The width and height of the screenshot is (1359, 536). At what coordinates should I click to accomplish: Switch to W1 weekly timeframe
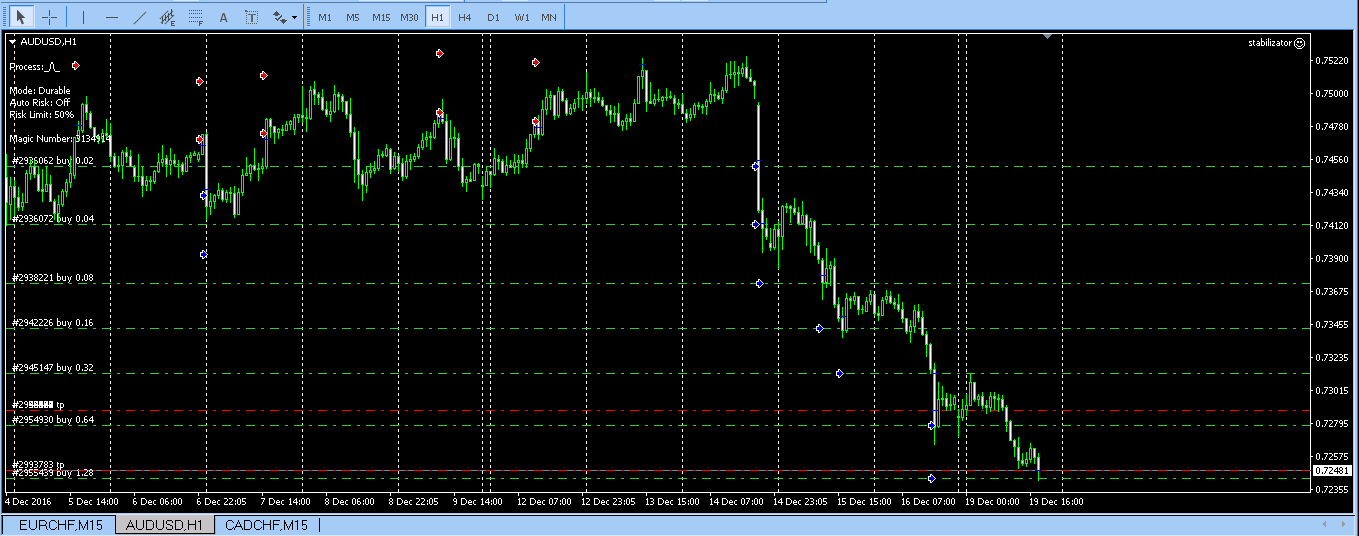click(522, 17)
